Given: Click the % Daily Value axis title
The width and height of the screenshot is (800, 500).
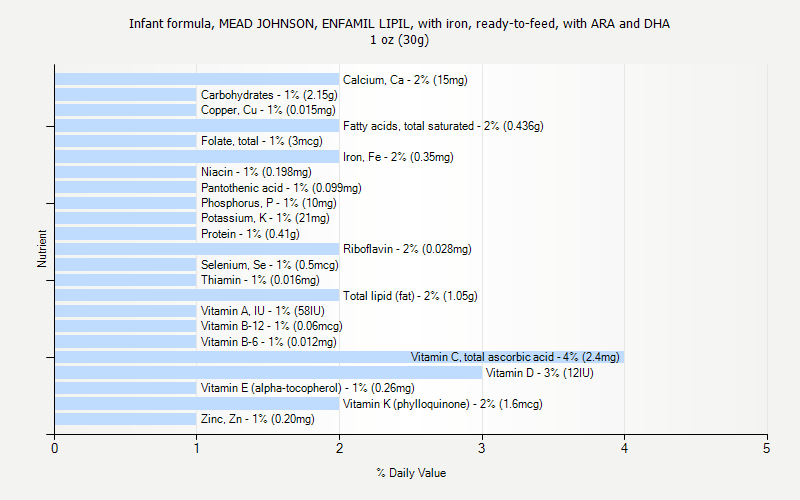Looking at the screenshot, I should tap(411, 473).
